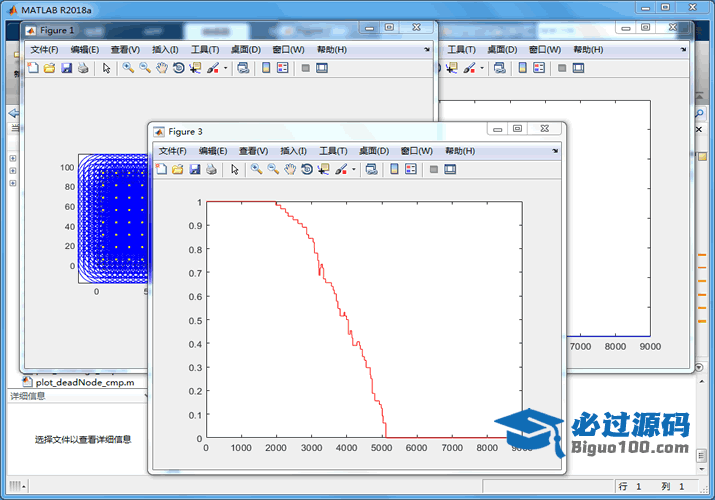Screen dimensions: 715x500
Task: Show Plot Tools icon in back figure toolbar
Action: pyautogui.click(x=578, y=68)
